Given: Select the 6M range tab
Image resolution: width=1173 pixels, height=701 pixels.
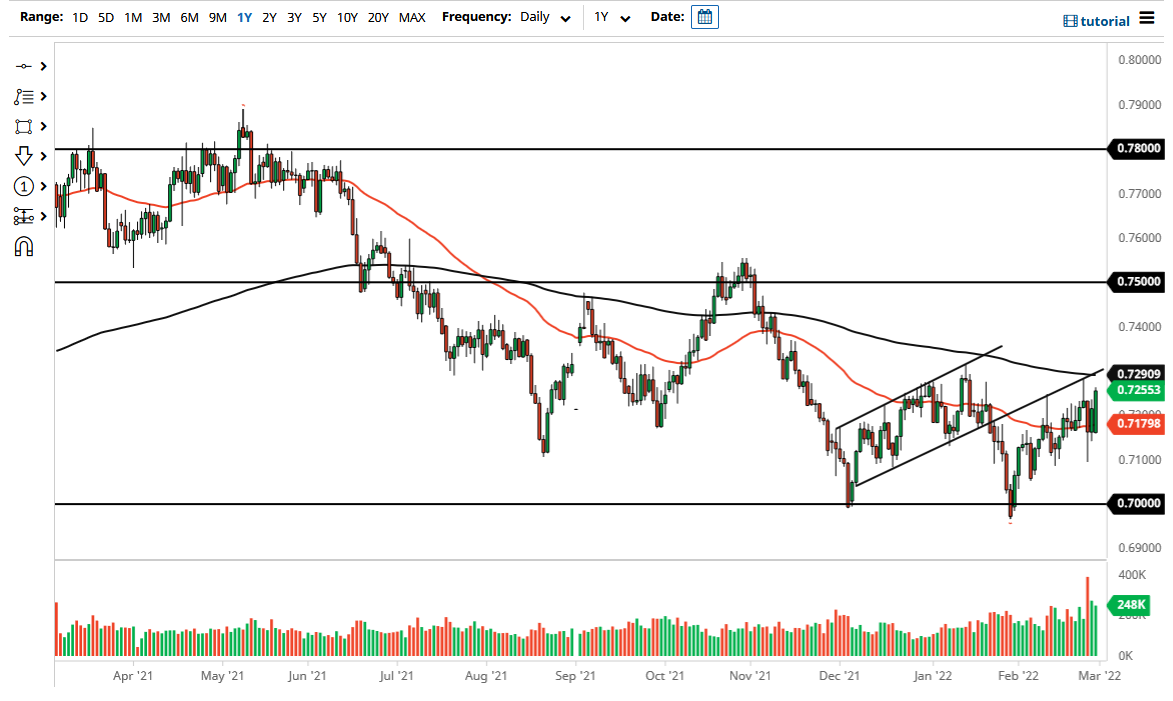Looking at the screenshot, I should pyautogui.click(x=188, y=17).
